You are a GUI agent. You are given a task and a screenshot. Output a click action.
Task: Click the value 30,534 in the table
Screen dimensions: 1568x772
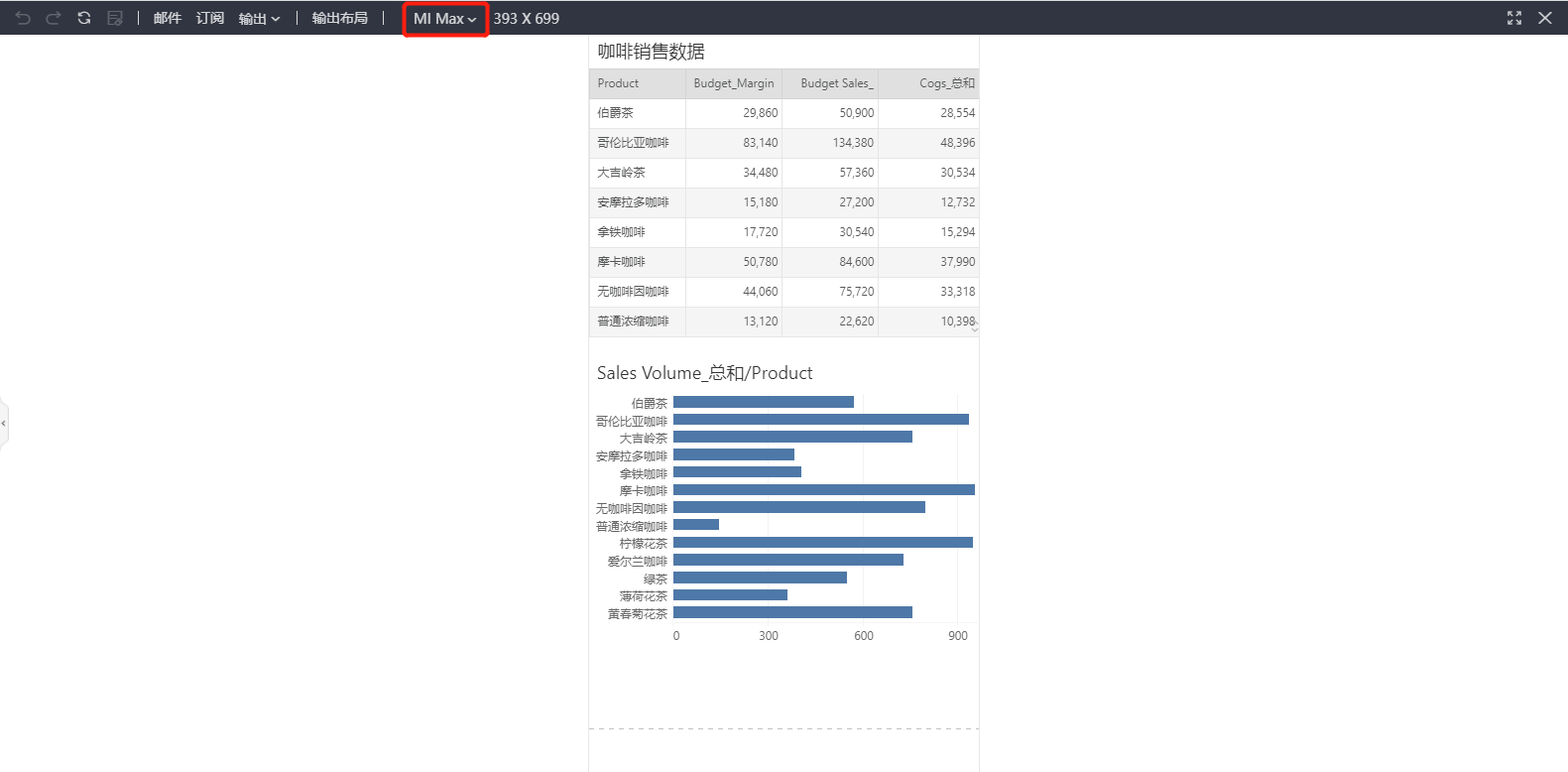(958, 173)
